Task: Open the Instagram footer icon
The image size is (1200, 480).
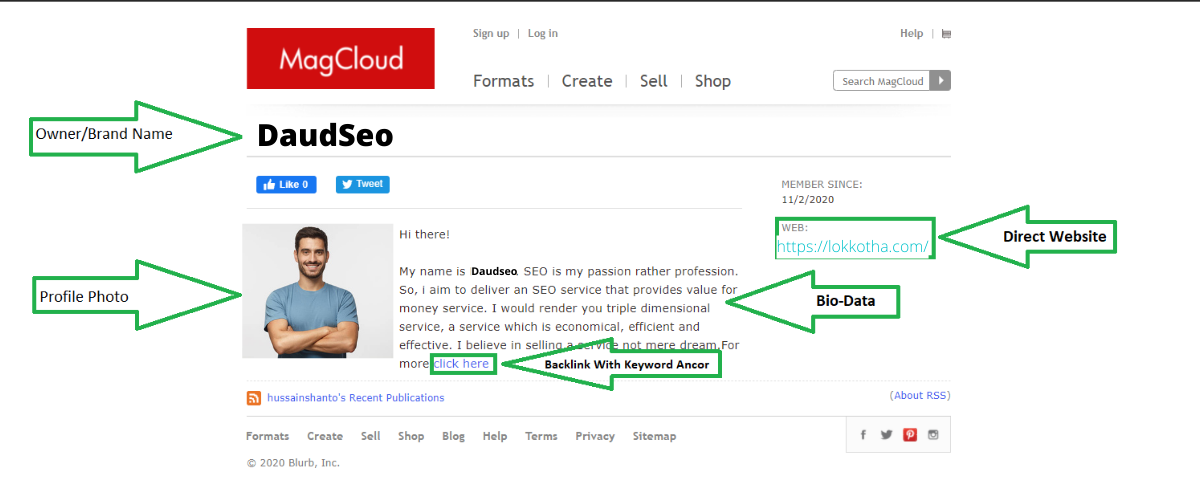Action: pos(933,435)
